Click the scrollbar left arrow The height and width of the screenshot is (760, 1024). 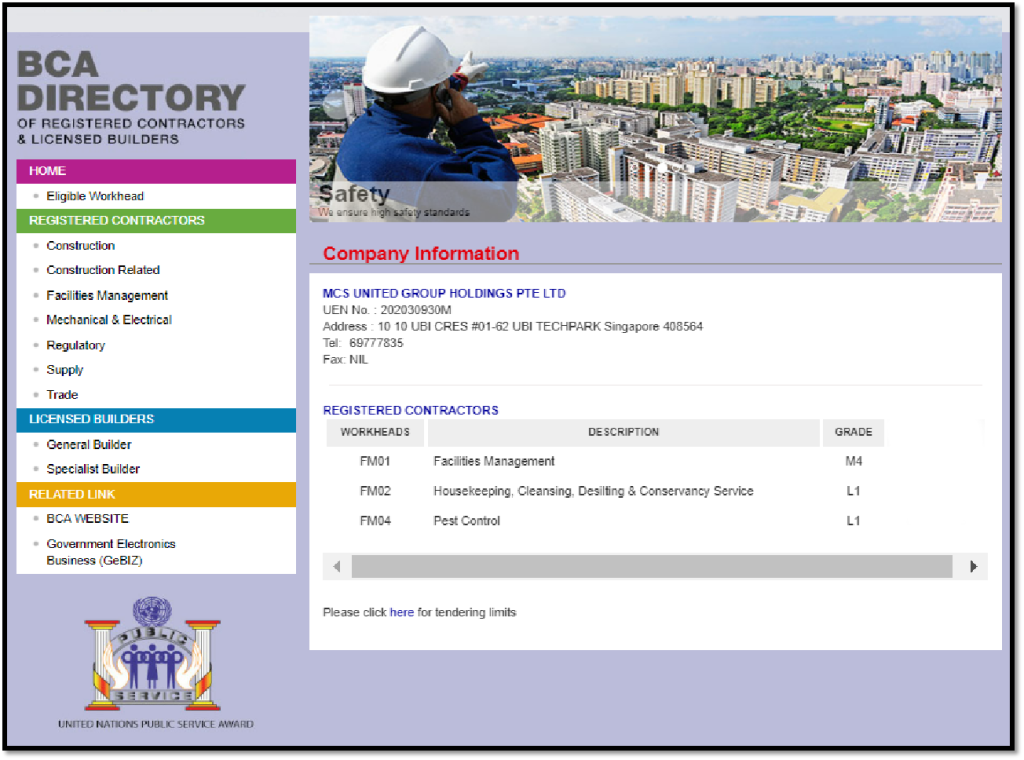pos(337,567)
